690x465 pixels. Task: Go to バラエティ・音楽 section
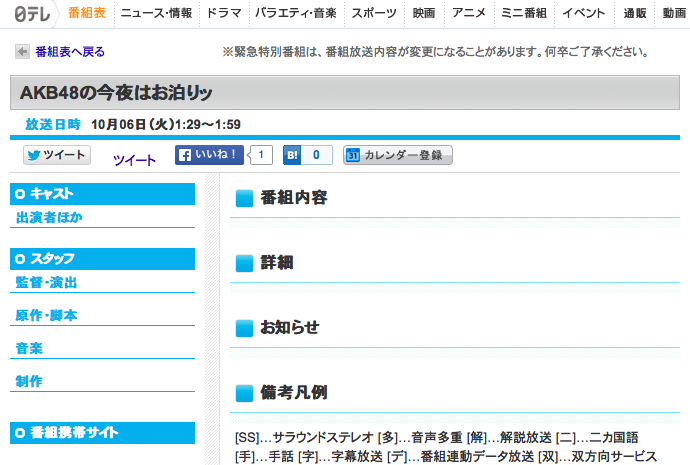tap(296, 13)
